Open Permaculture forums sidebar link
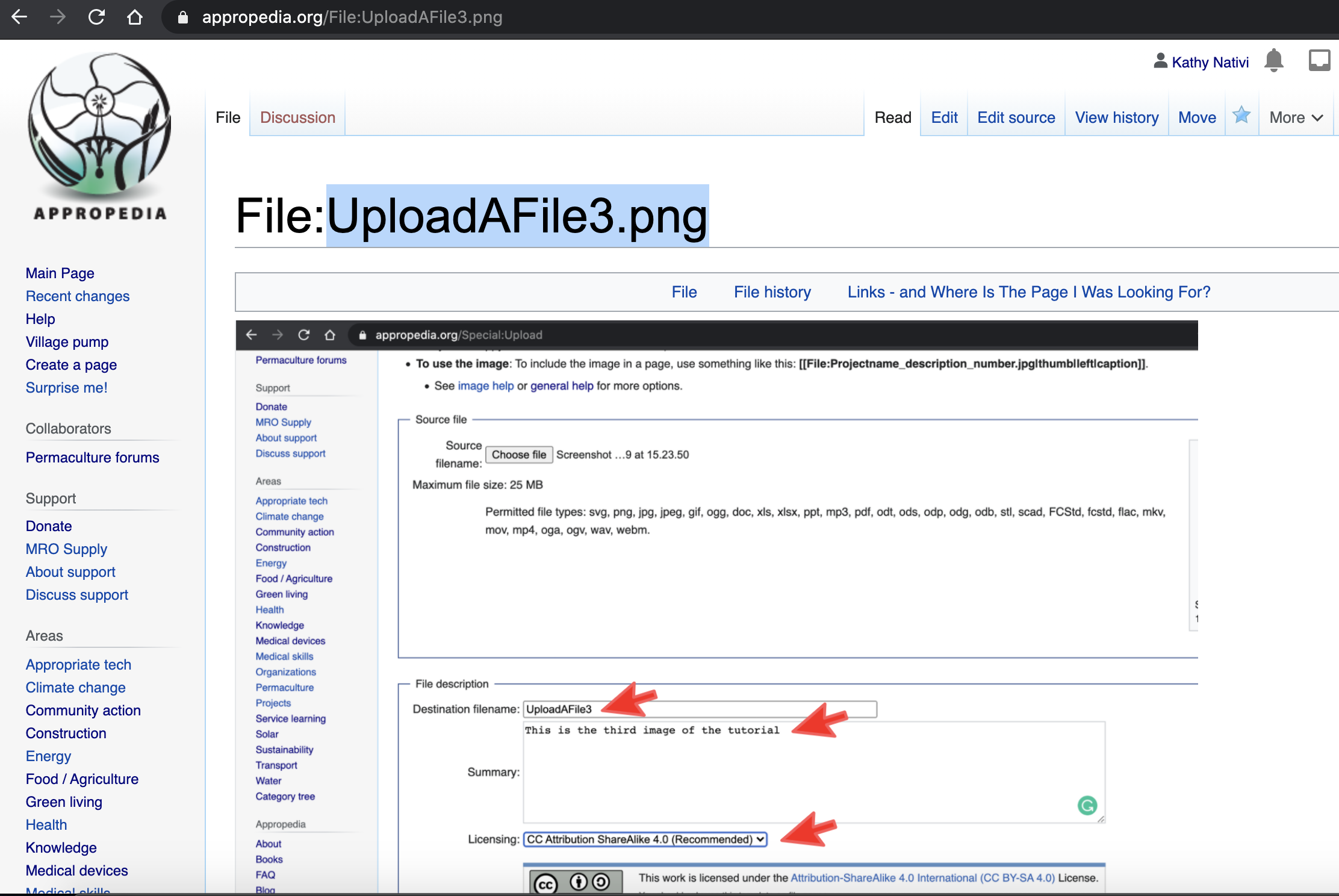 pyautogui.click(x=92, y=458)
